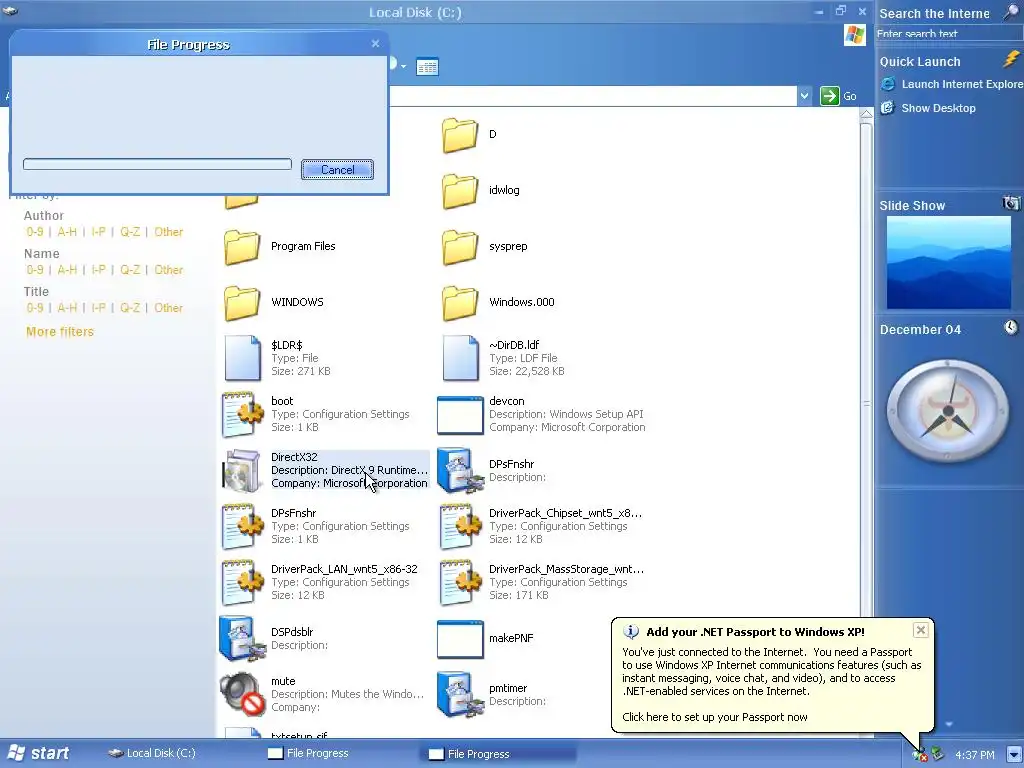Viewport: 1024px width, 768px height.
Task: Close the File Progress dialog
Action: point(375,44)
